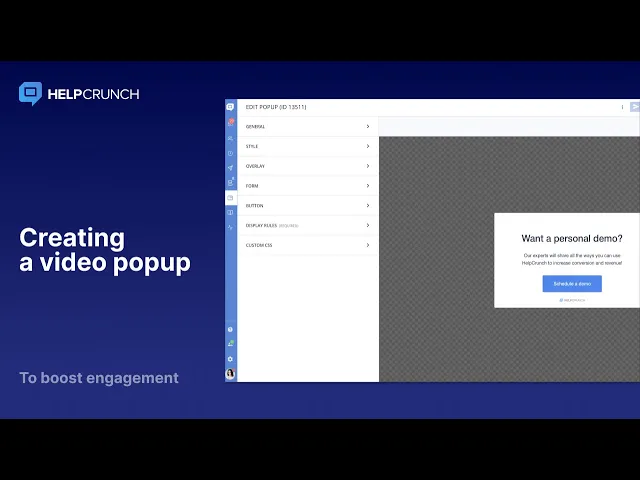Open the Settings gear icon

(x=230, y=359)
